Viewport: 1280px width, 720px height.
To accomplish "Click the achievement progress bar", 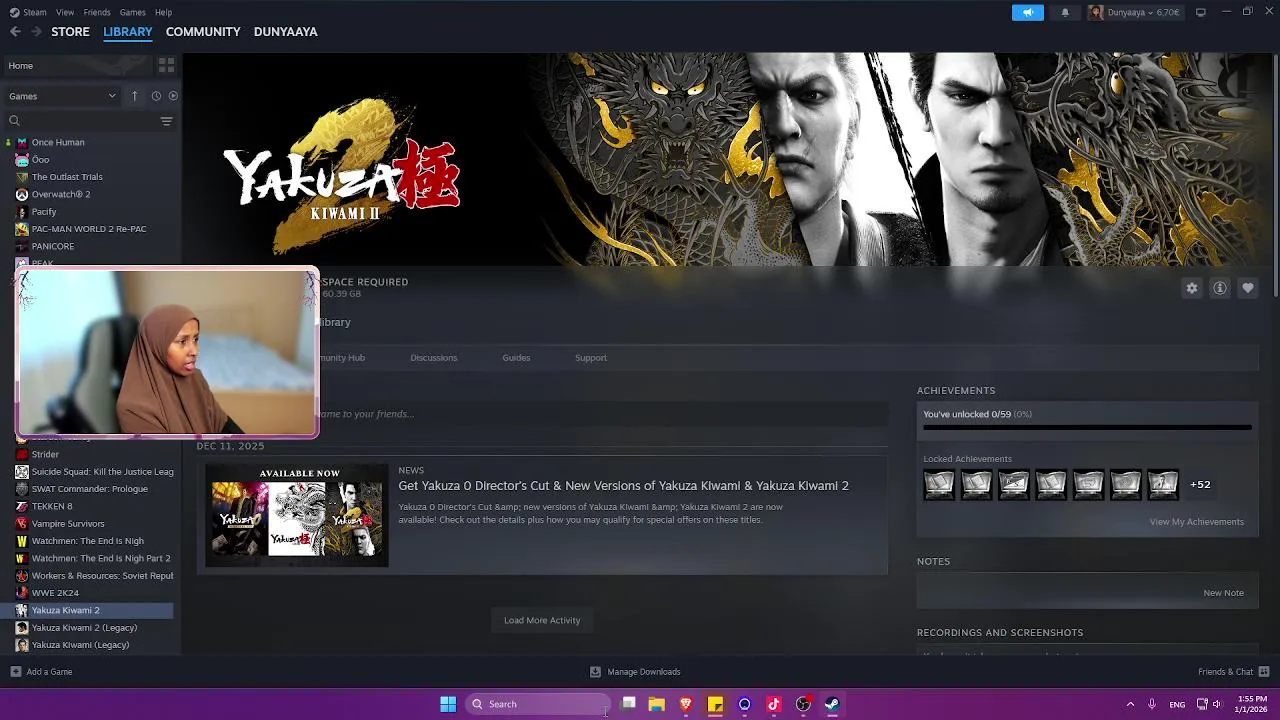I will [1087, 428].
